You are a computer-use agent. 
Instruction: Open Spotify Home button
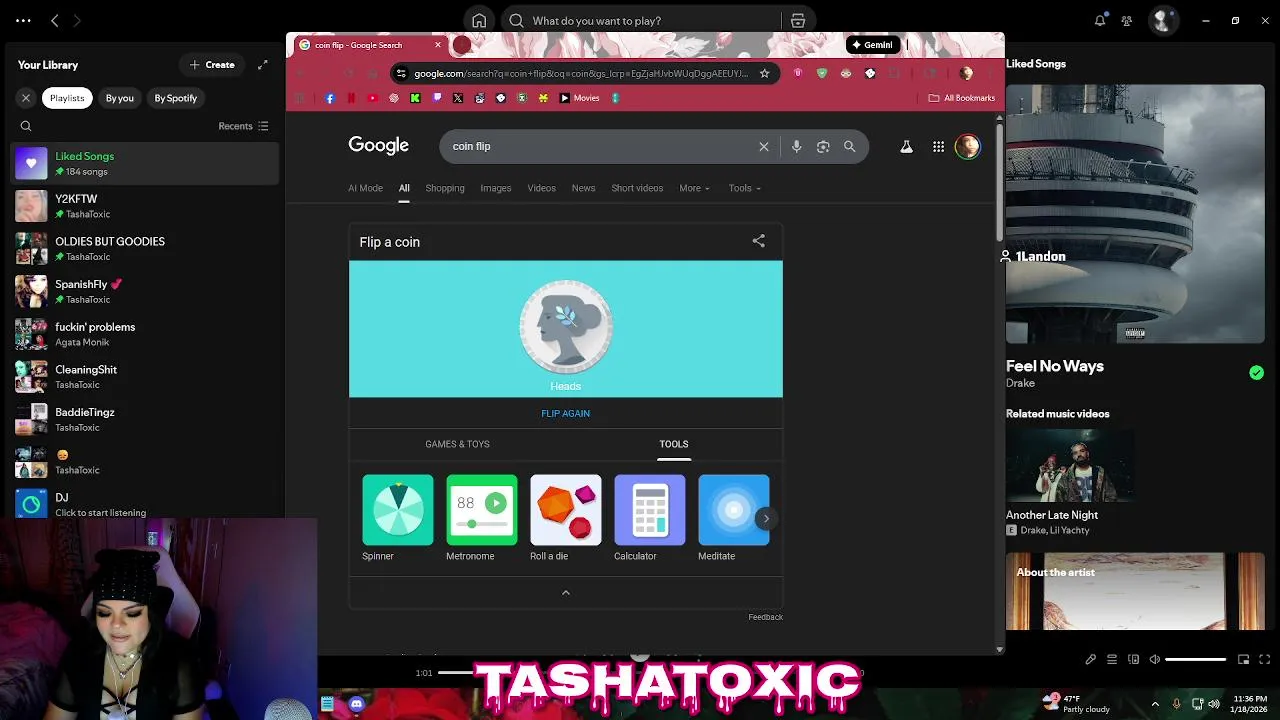479,20
